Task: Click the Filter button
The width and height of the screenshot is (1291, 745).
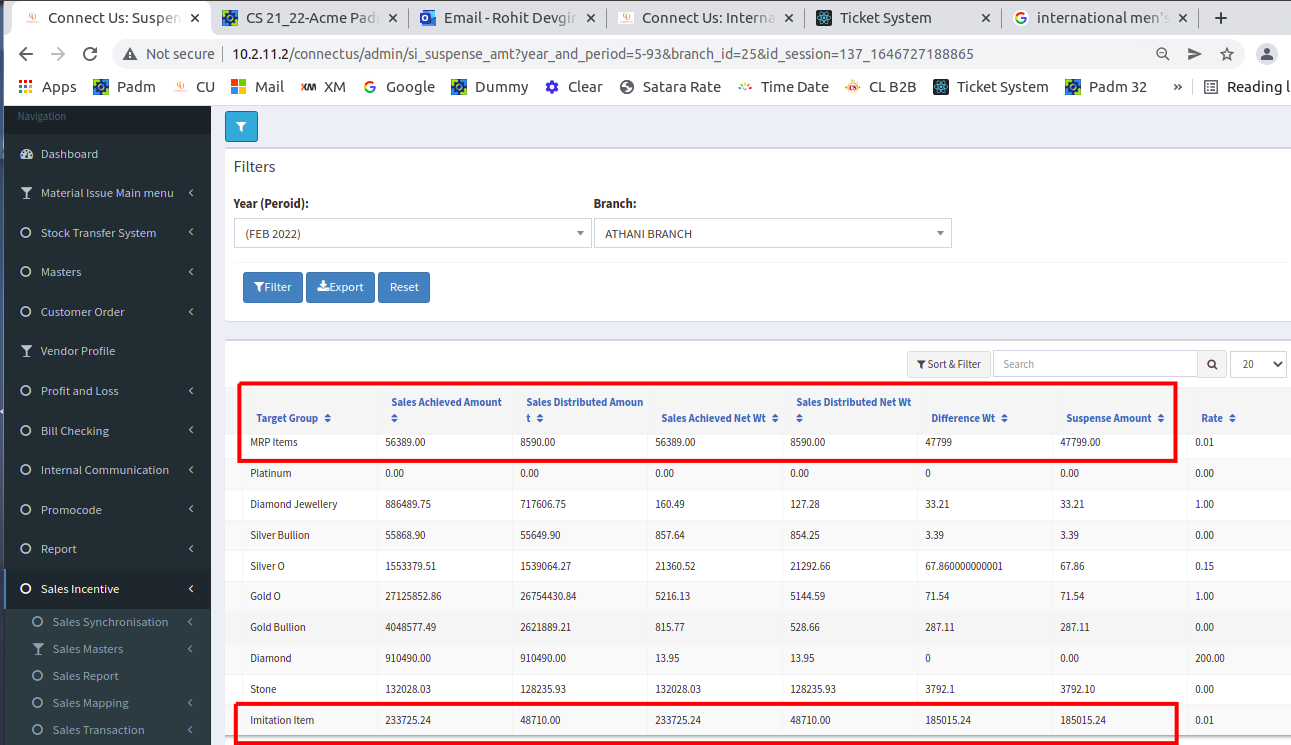Action: [273, 287]
